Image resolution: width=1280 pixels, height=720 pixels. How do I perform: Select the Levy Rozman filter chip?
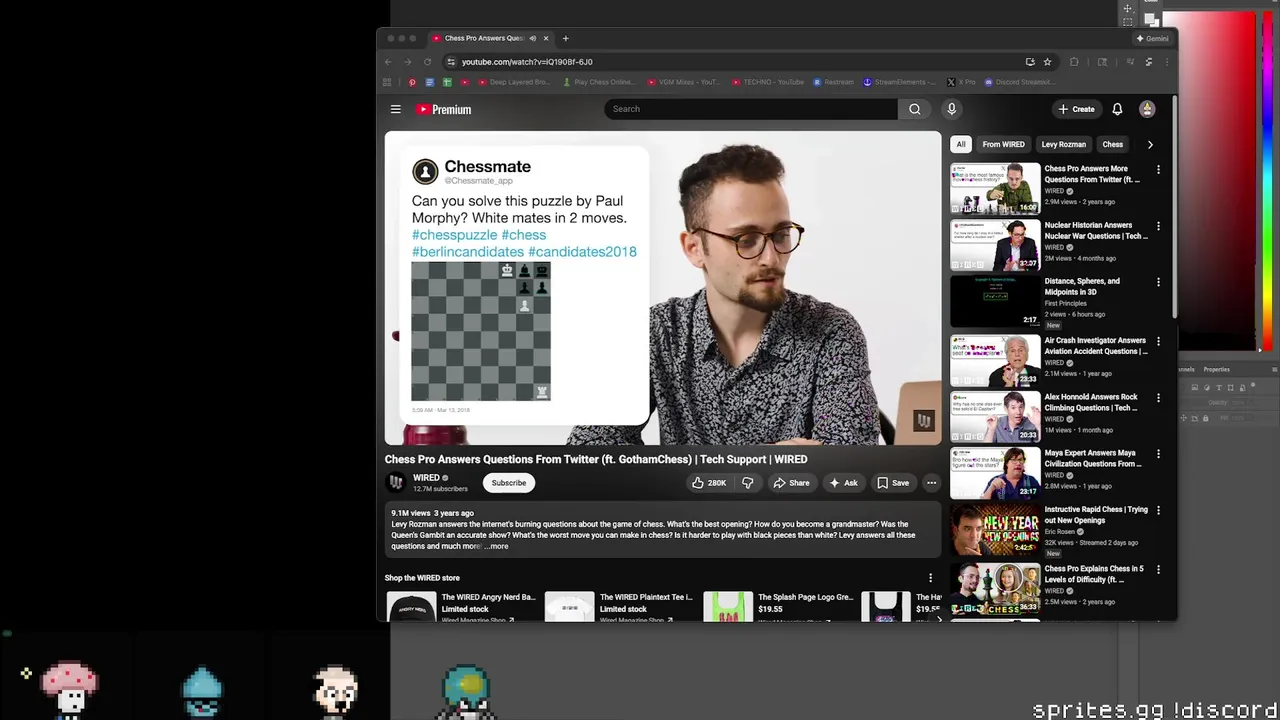point(1063,144)
